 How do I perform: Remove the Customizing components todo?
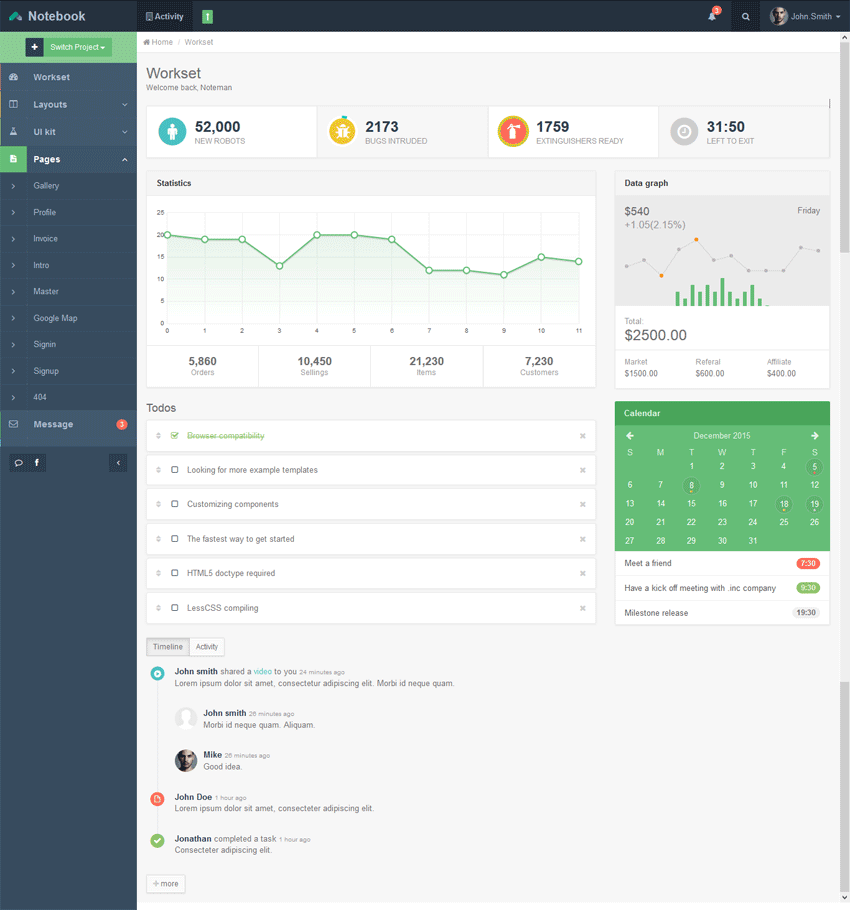pos(583,505)
